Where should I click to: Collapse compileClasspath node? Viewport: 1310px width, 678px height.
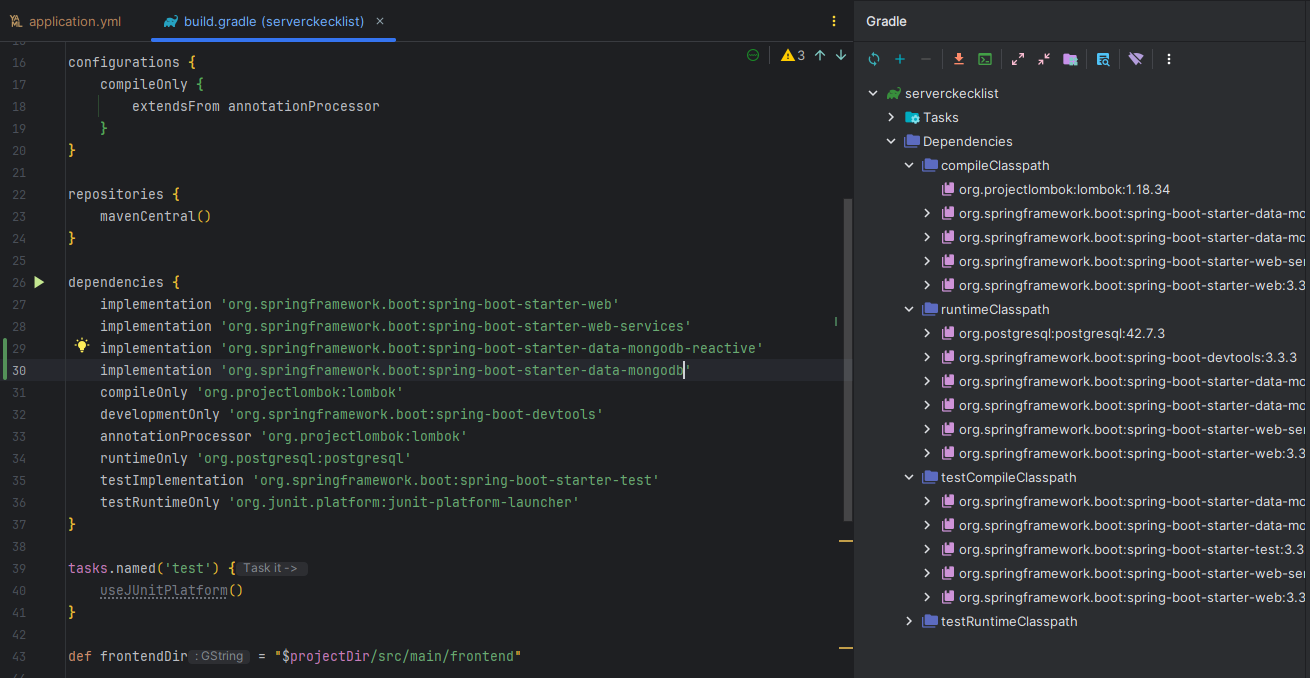click(909, 165)
